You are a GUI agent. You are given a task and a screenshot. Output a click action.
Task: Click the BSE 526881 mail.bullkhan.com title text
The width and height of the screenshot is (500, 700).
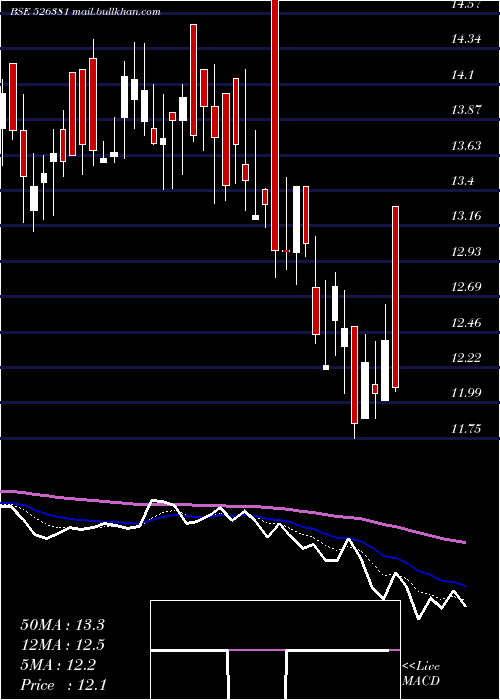[86, 12]
